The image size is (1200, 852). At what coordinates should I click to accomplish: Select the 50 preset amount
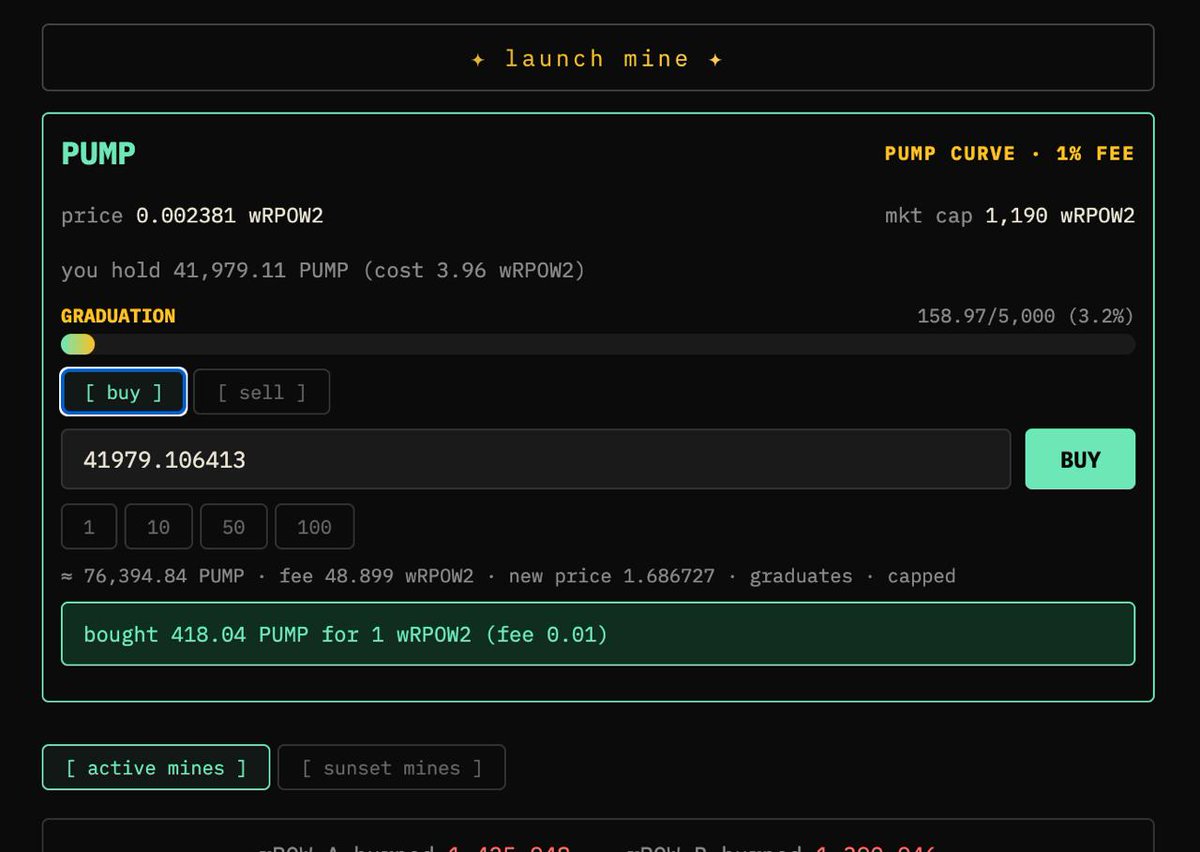[234, 527]
